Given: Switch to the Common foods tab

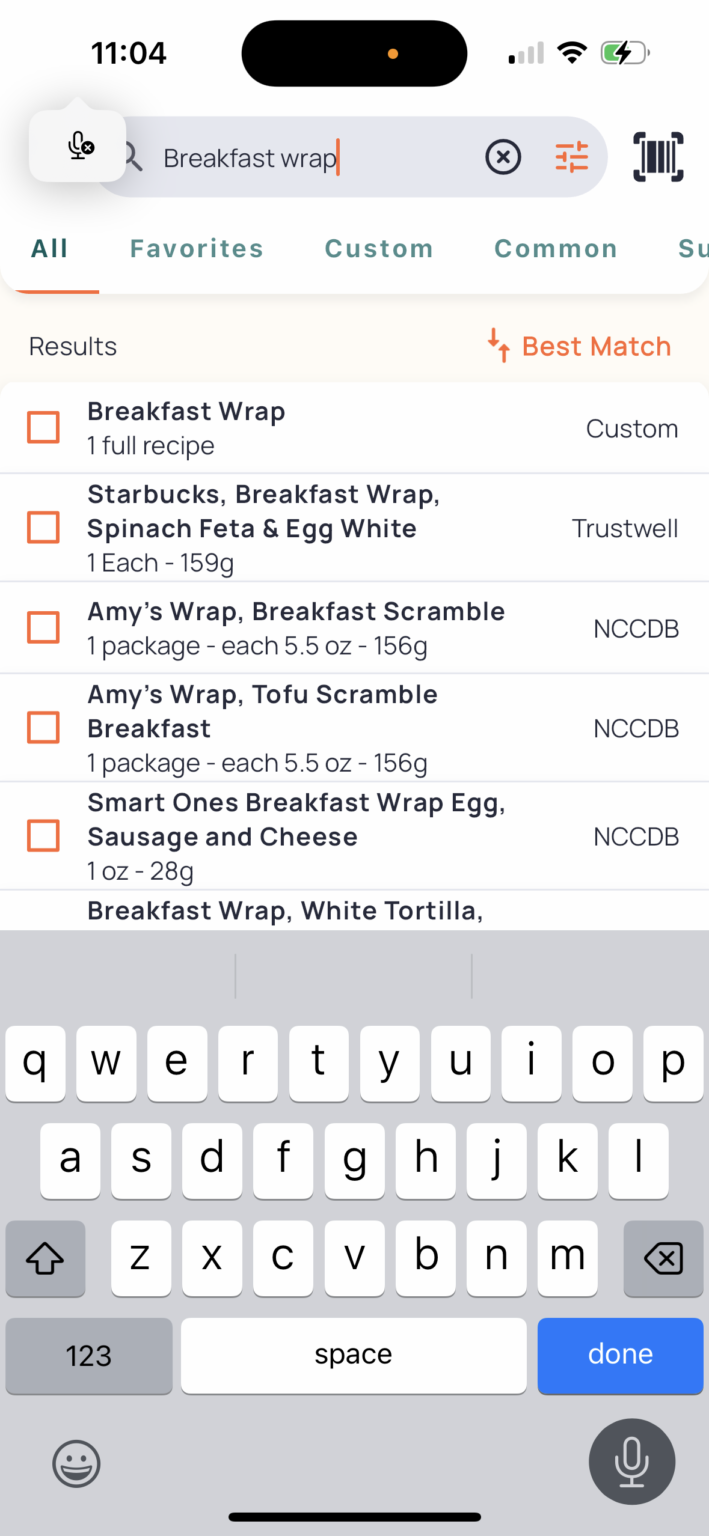Looking at the screenshot, I should [556, 248].
